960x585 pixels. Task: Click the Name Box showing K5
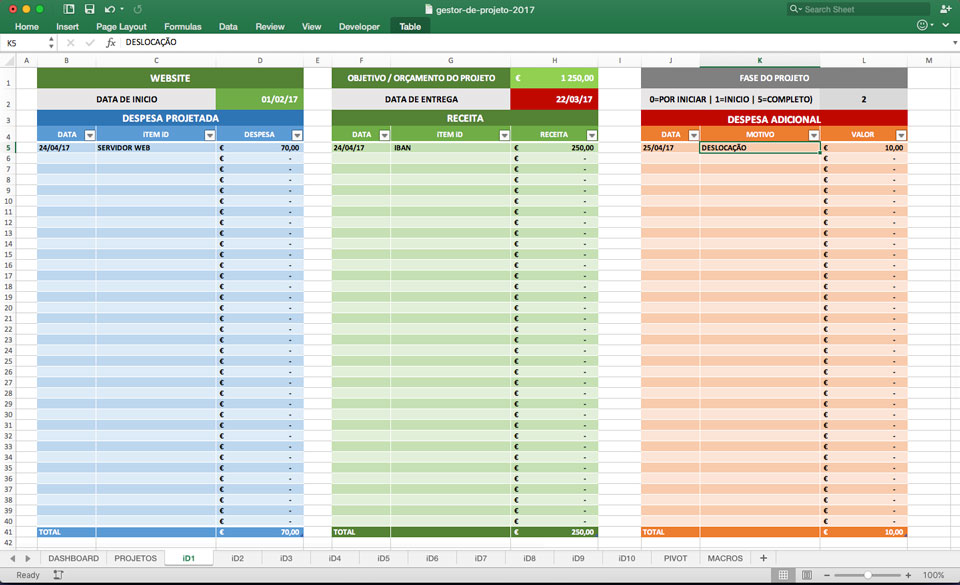(x=24, y=43)
